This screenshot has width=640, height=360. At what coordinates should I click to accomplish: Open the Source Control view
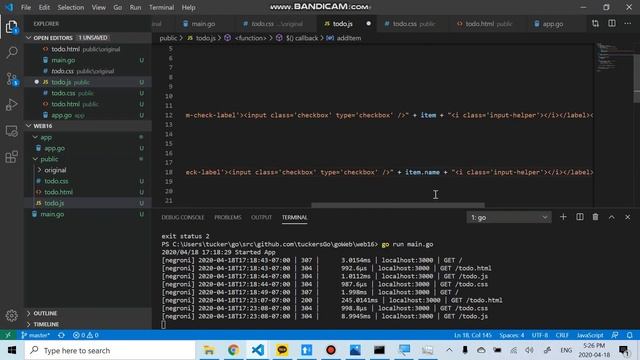click(11, 79)
